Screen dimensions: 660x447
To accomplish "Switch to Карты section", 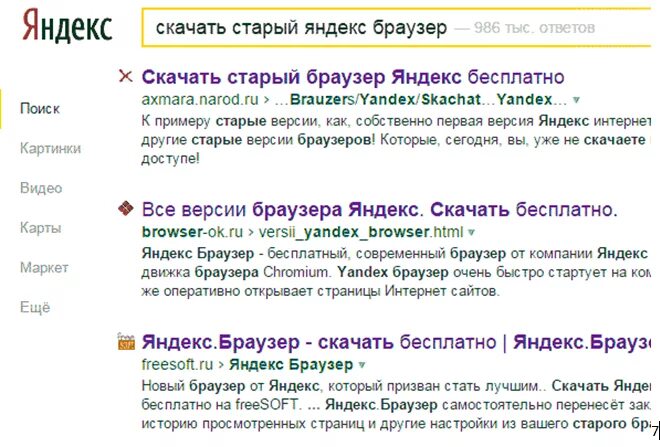I will [41, 228].
